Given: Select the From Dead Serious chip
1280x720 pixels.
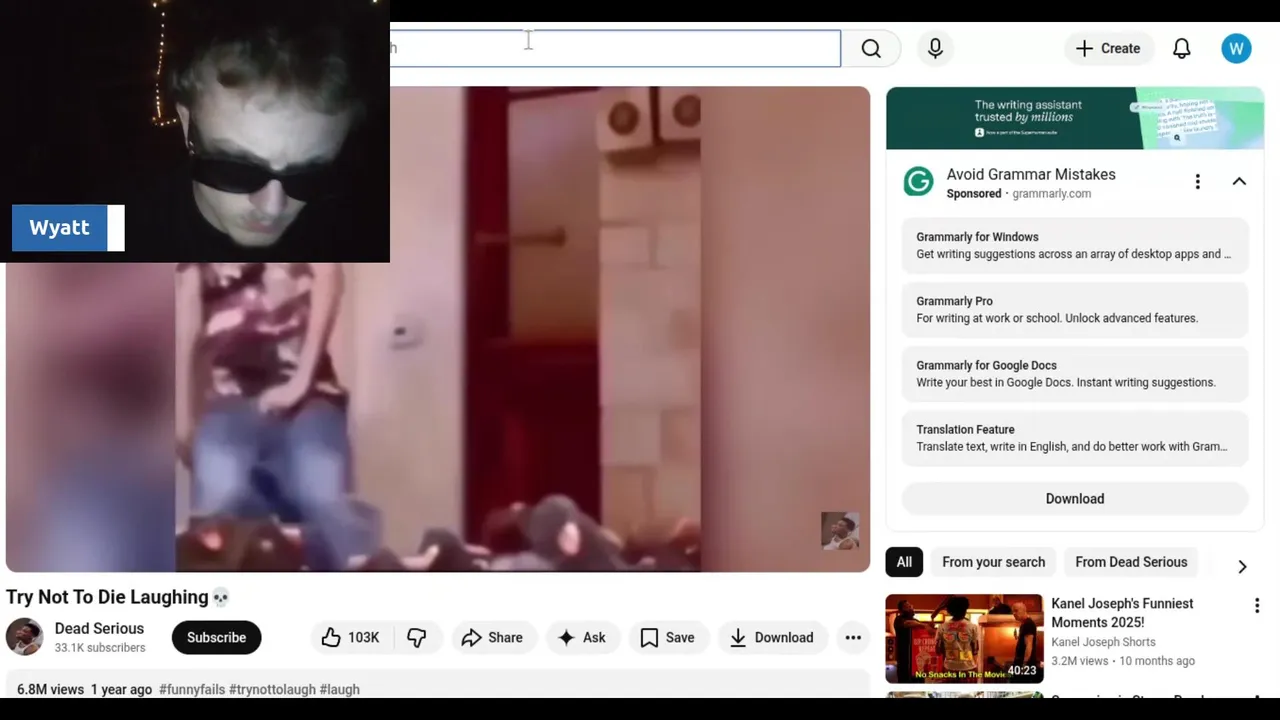Looking at the screenshot, I should 1131,562.
